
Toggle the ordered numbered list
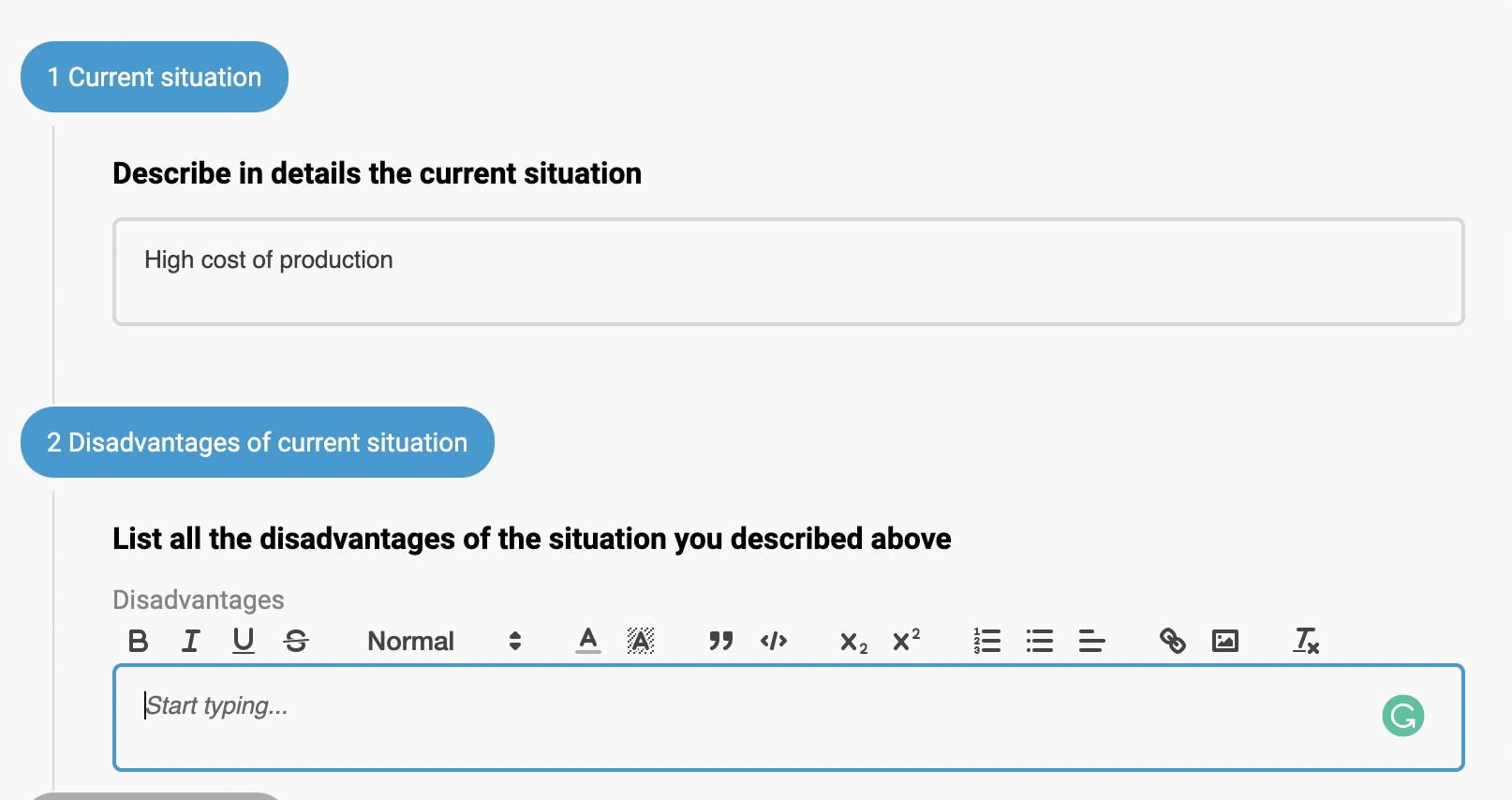(x=986, y=641)
